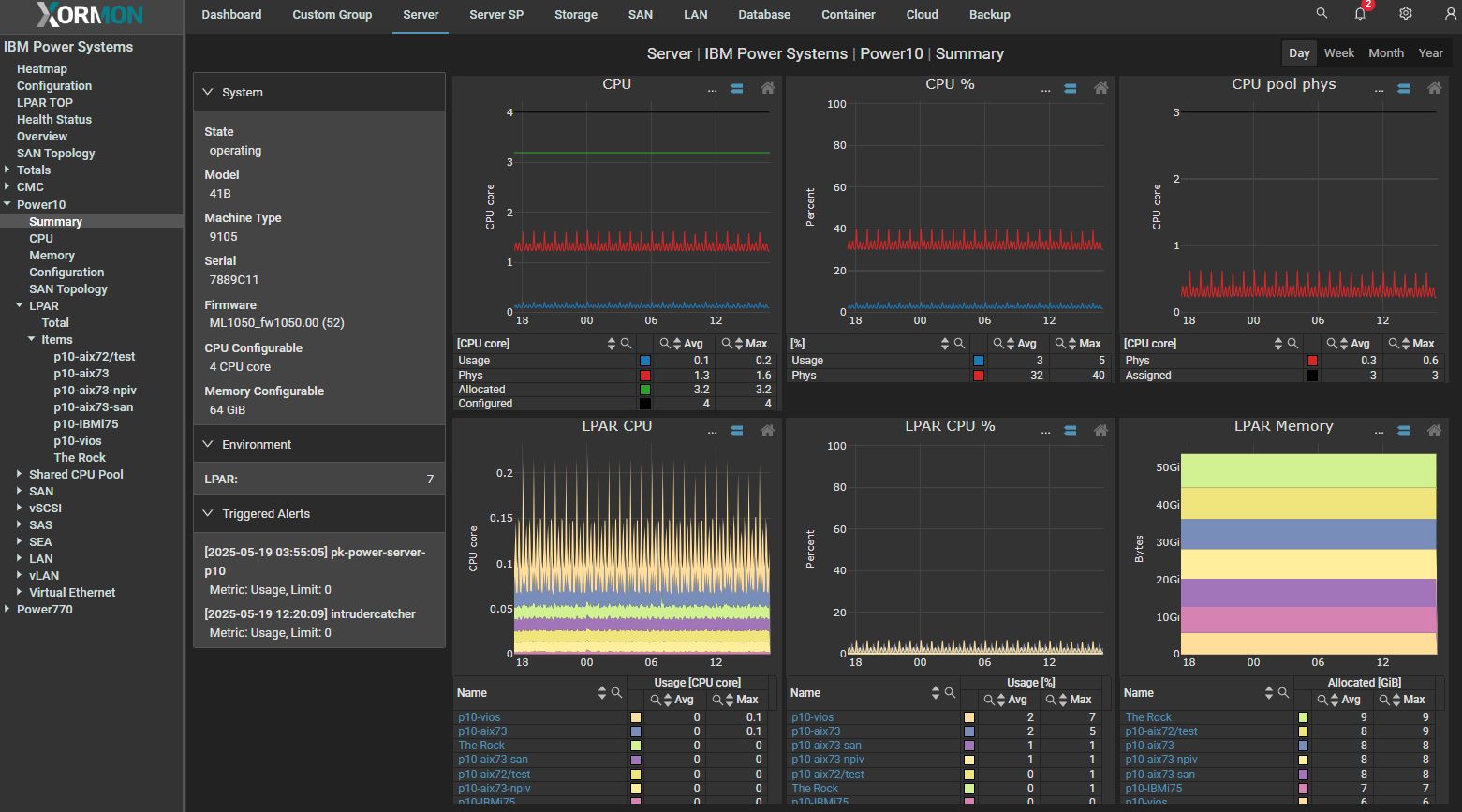The image size is (1462, 812).
Task: Select p10-IBMi75 in sidebar tree
Action: click(86, 423)
